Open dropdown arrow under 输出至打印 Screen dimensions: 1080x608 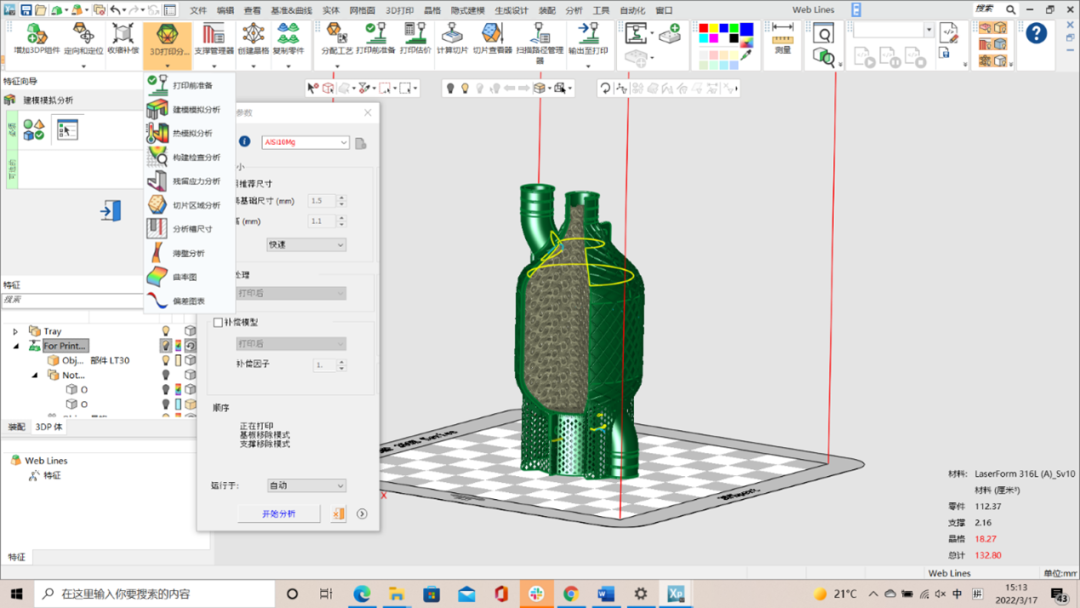[588, 66]
